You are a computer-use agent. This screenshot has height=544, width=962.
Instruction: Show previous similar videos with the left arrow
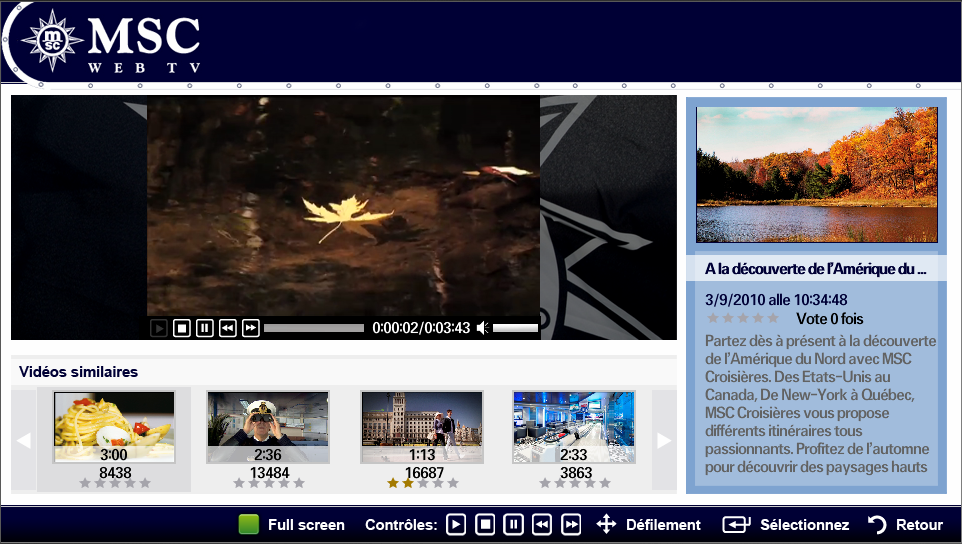point(24,440)
